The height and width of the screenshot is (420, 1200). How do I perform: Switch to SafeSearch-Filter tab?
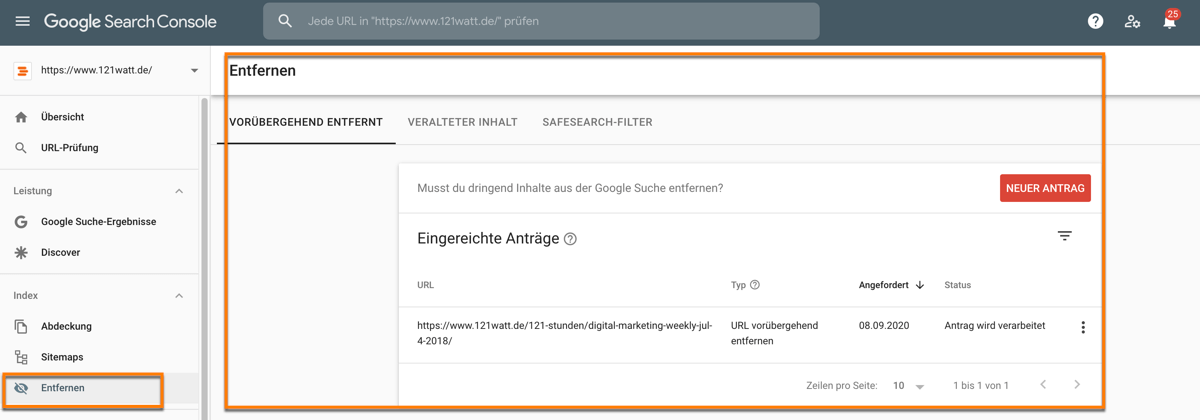click(x=597, y=122)
